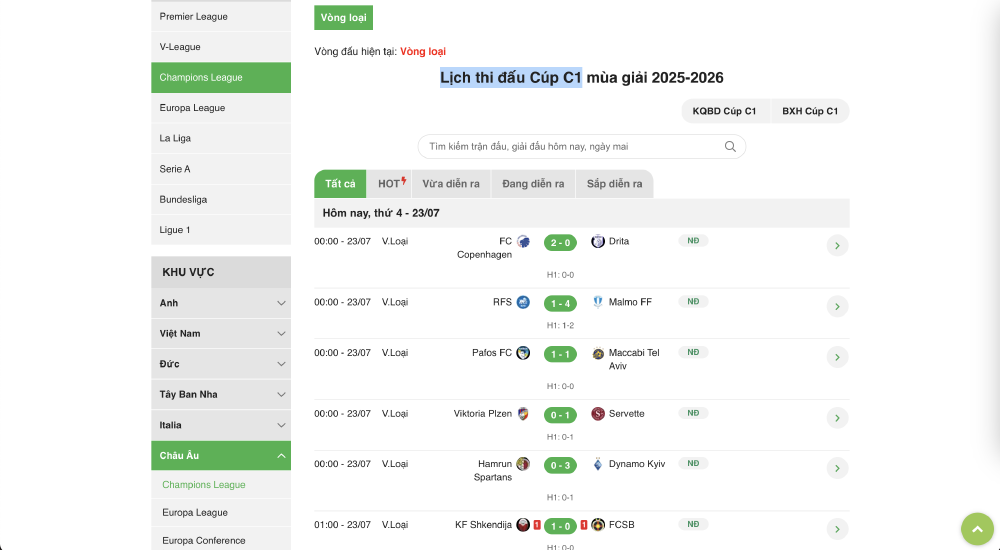Open details arrow for RFS match

coord(838,306)
